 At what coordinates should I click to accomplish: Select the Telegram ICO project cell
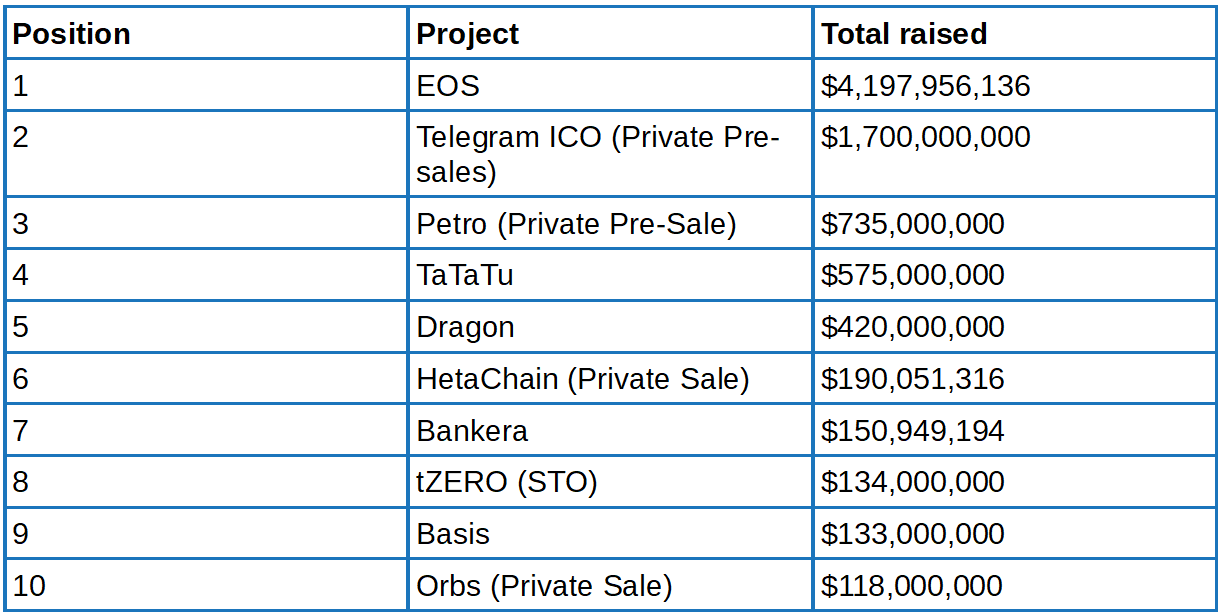(598, 154)
